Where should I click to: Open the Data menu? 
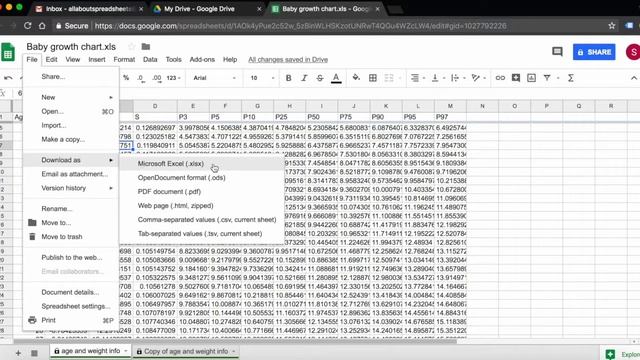coord(150,60)
